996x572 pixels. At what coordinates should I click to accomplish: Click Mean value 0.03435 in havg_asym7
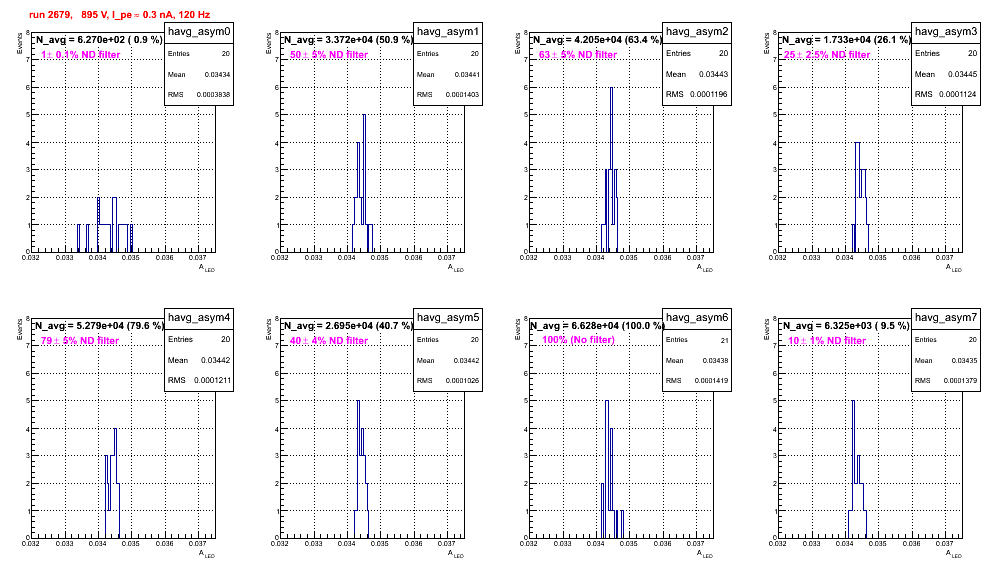[x=964, y=360]
